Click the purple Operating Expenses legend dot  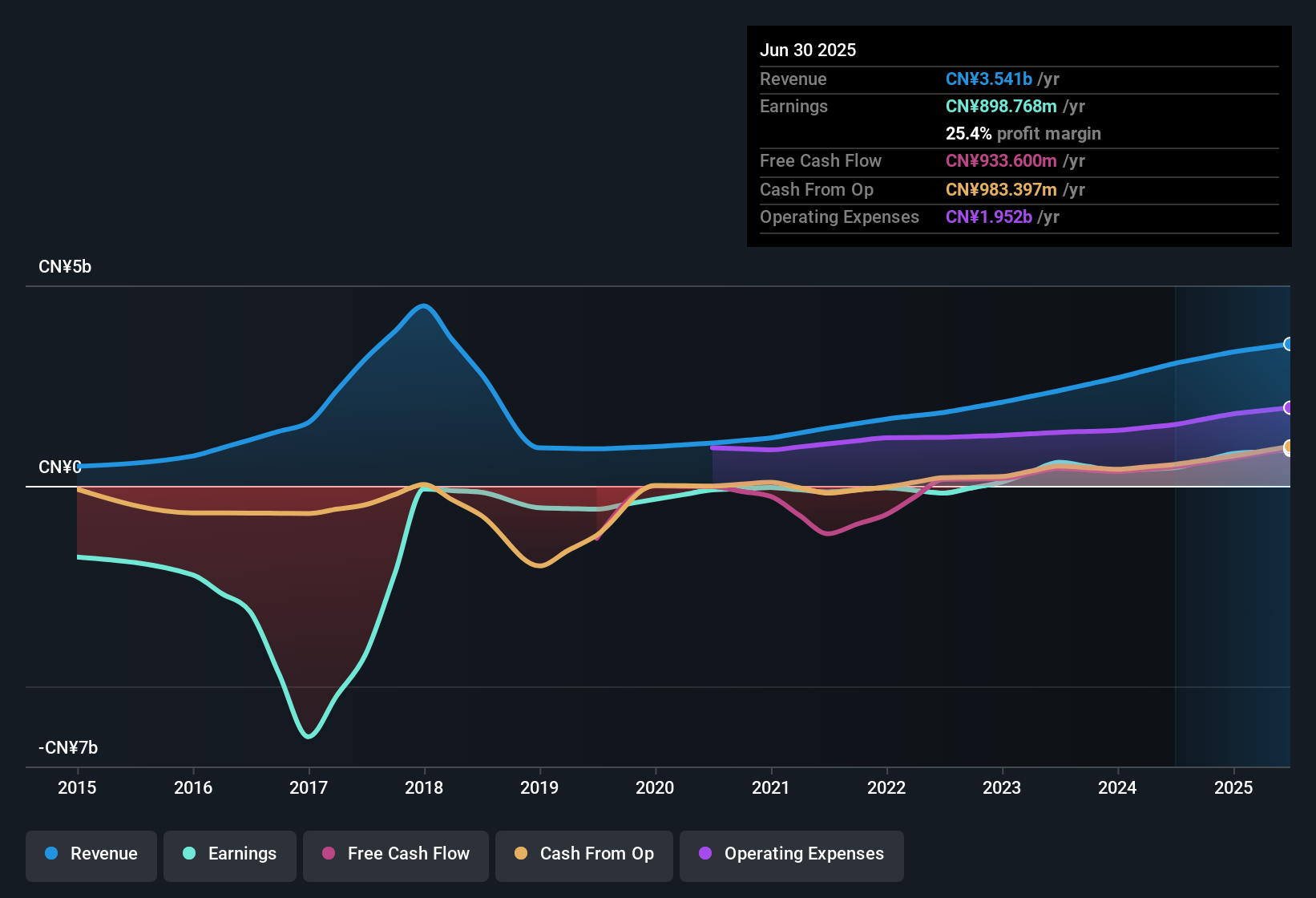pyautogui.click(x=704, y=854)
